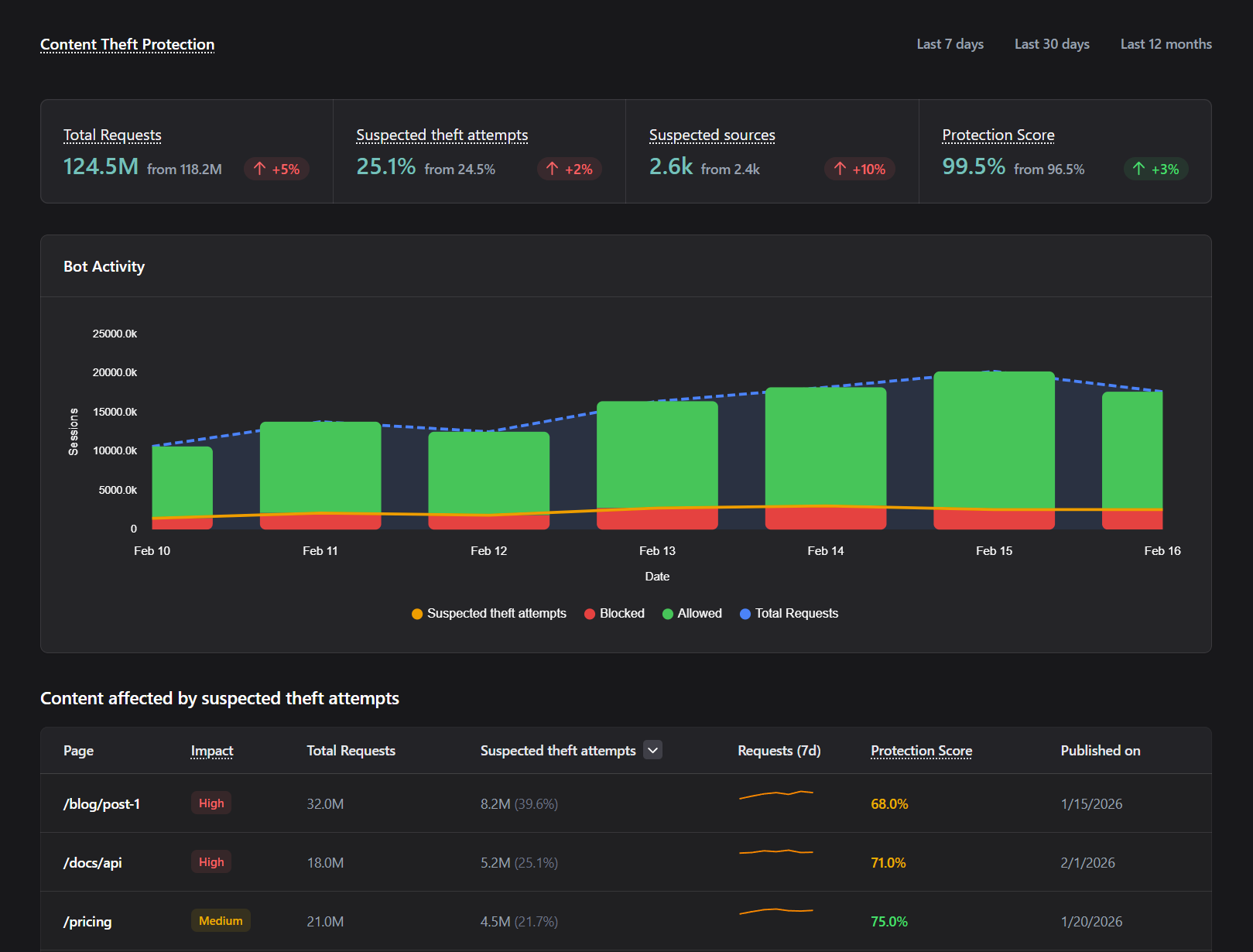
Task: Click the +10% Suspected sources trend badge
Action: point(859,169)
